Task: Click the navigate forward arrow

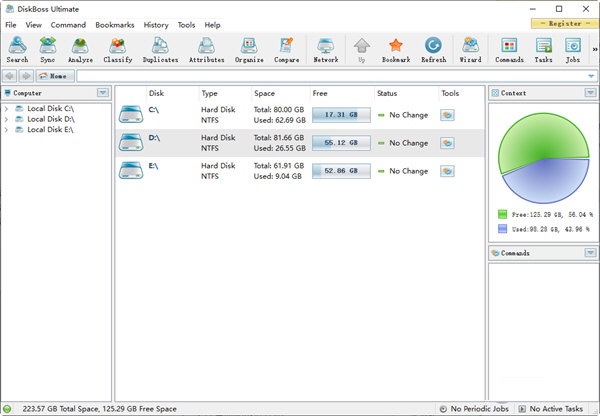Action: (x=26, y=76)
